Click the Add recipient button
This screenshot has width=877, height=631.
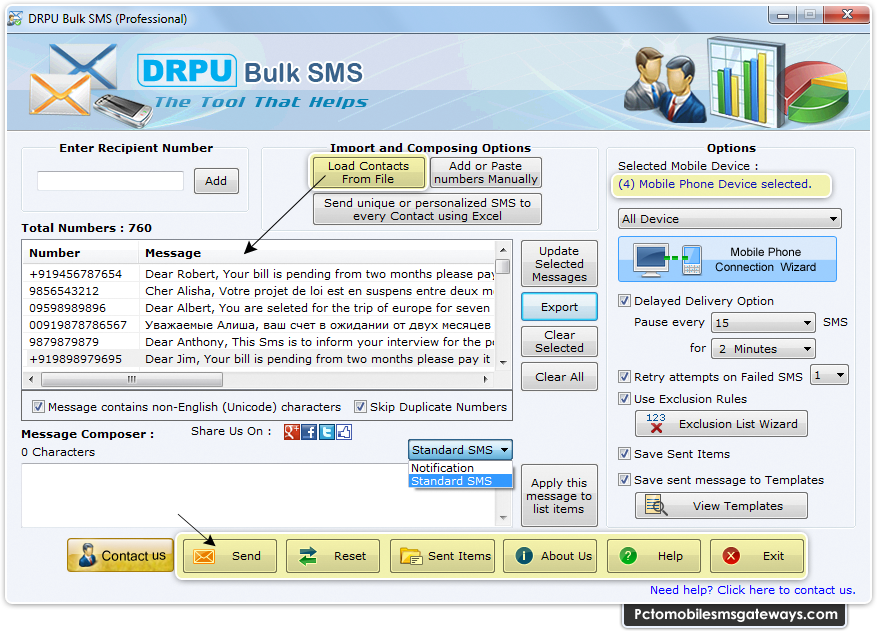[216, 181]
